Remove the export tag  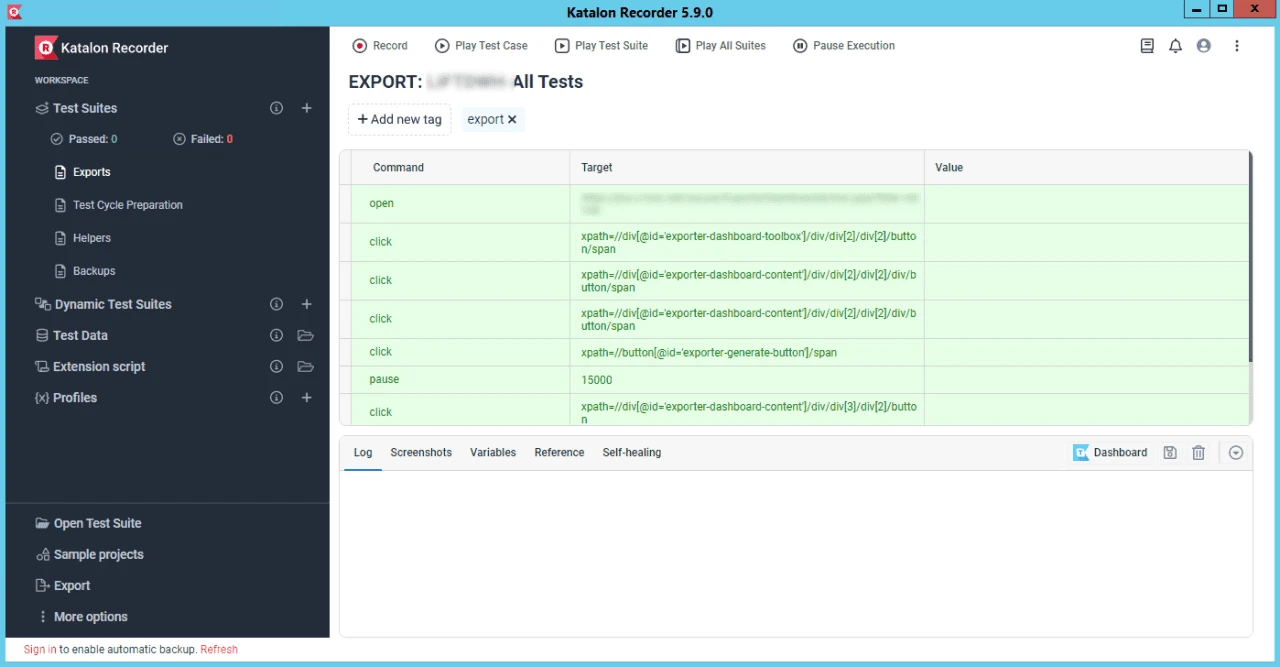click(x=512, y=119)
